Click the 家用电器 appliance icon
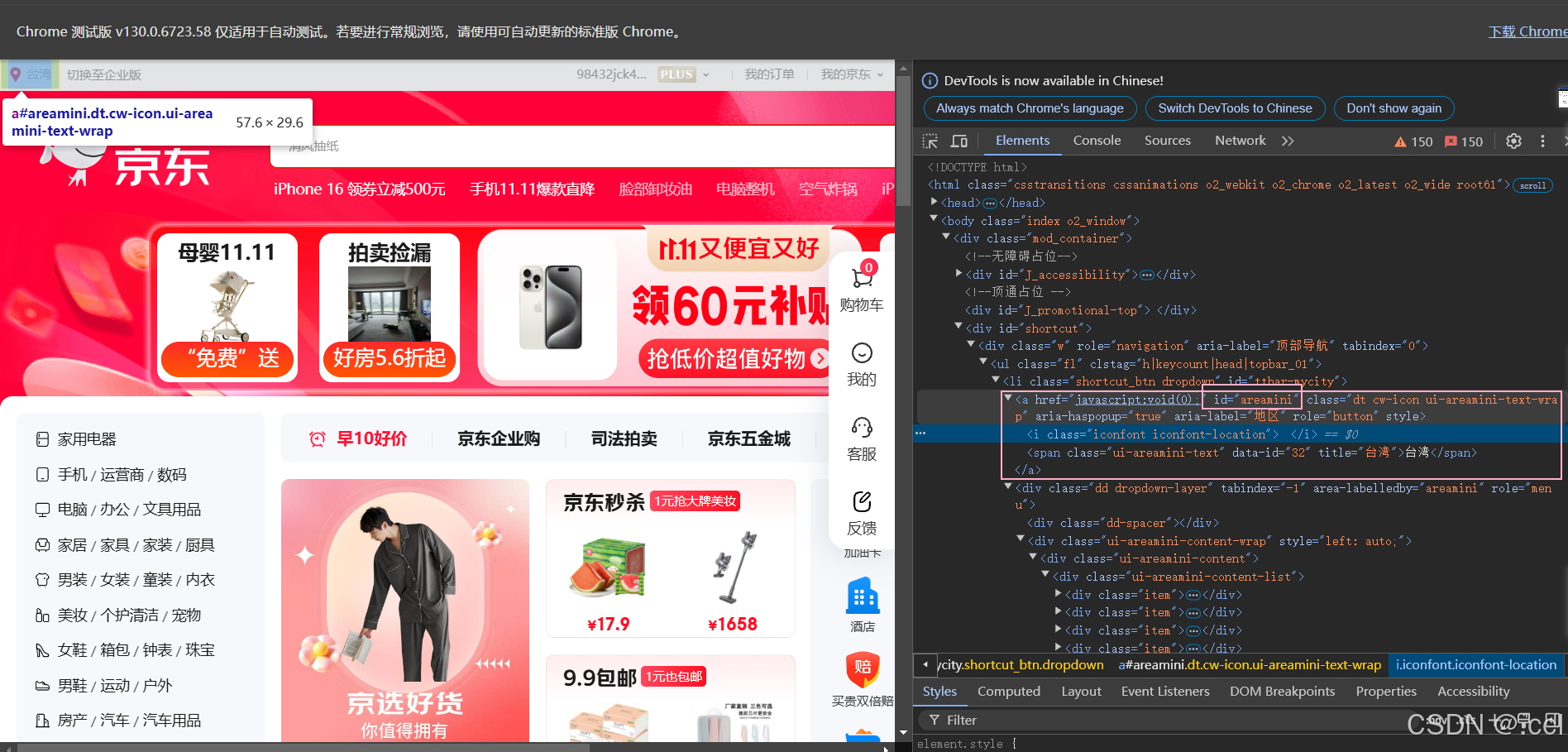Image resolution: width=1568 pixels, height=752 pixels. click(42, 439)
